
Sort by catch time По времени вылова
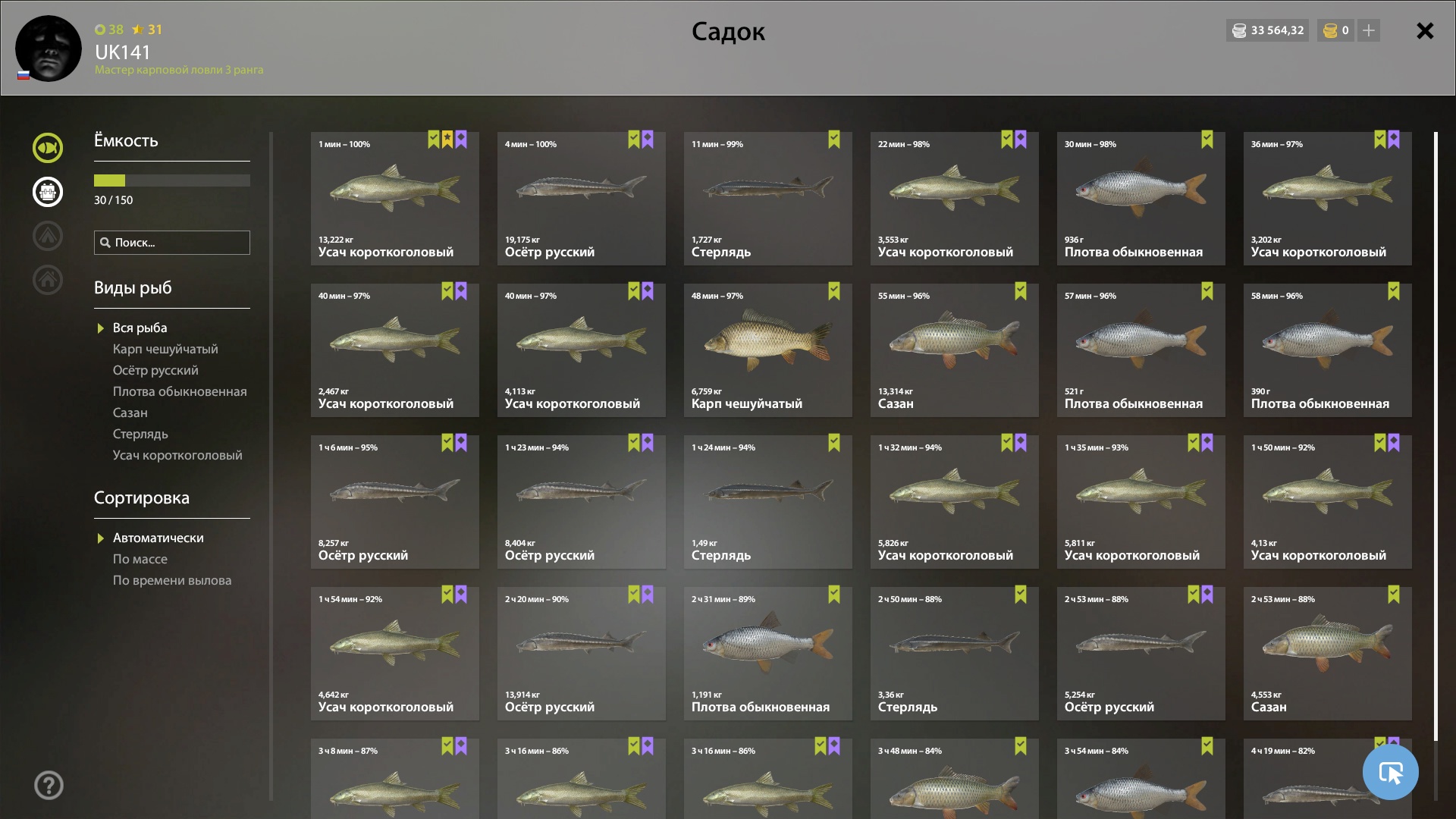(172, 580)
